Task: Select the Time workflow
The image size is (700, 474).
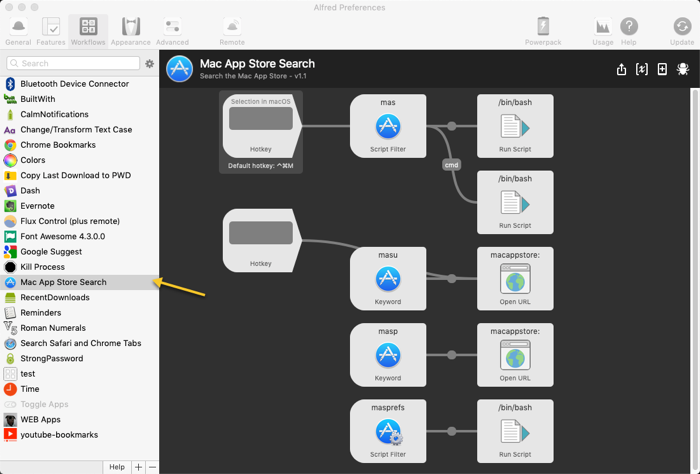Action: (x=79, y=389)
